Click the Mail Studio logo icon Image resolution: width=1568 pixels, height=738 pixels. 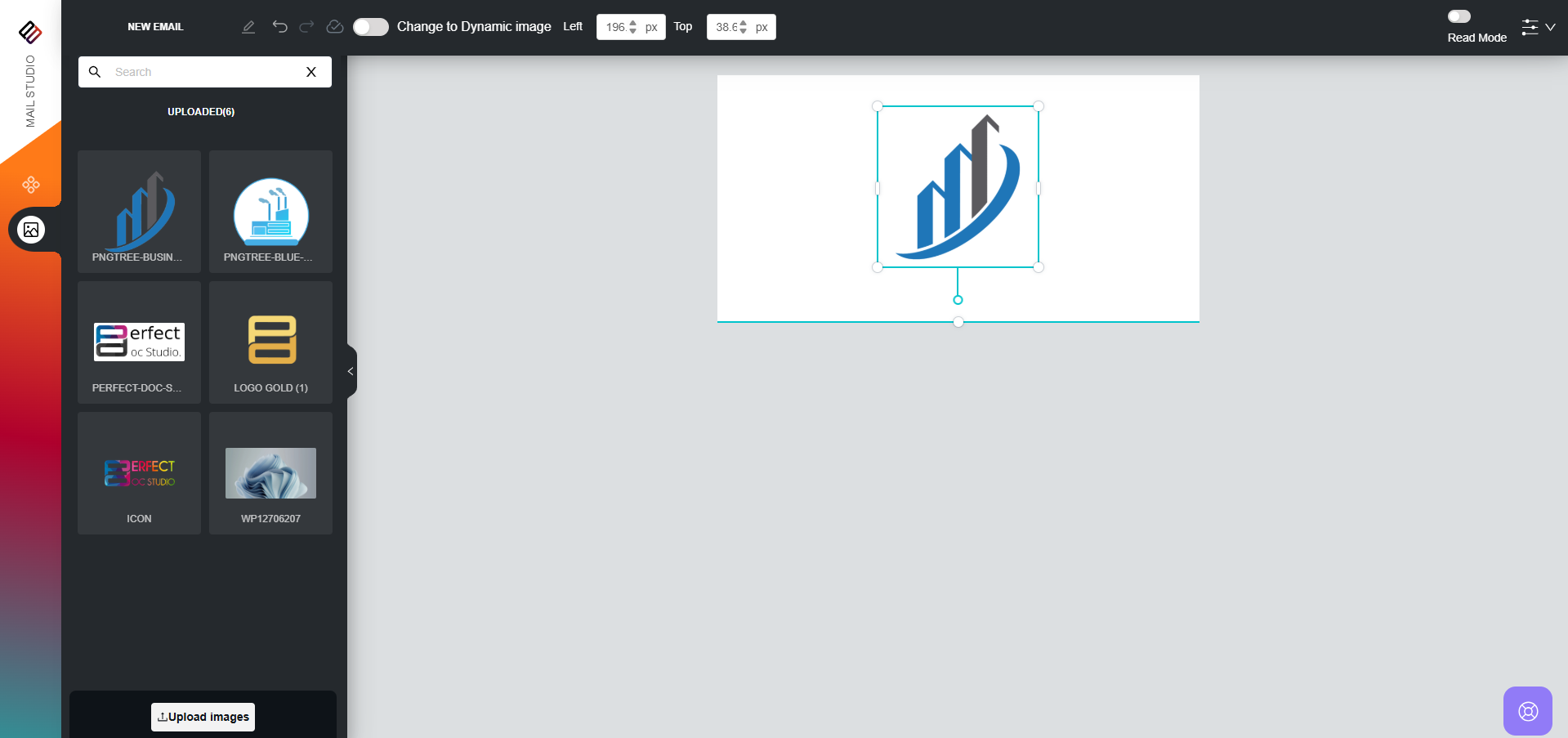[x=30, y=32]
